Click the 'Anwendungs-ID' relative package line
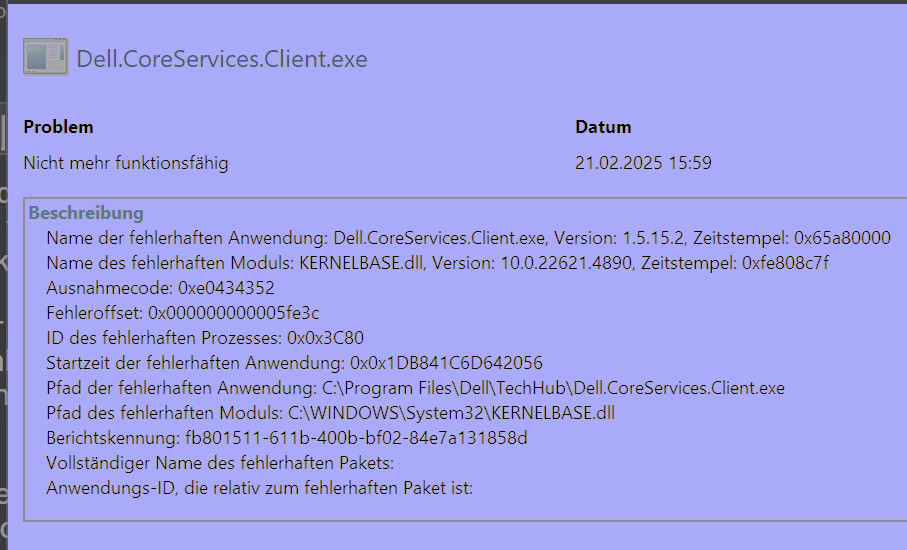 coord(260,488)
